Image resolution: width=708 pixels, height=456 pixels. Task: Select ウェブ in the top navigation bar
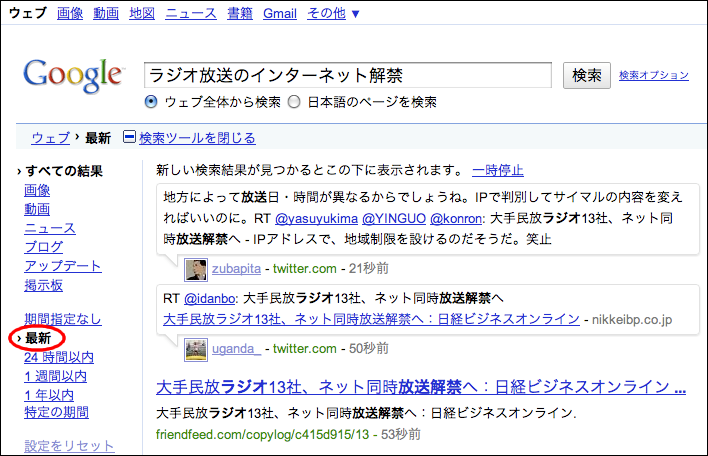tap(28, 13)
